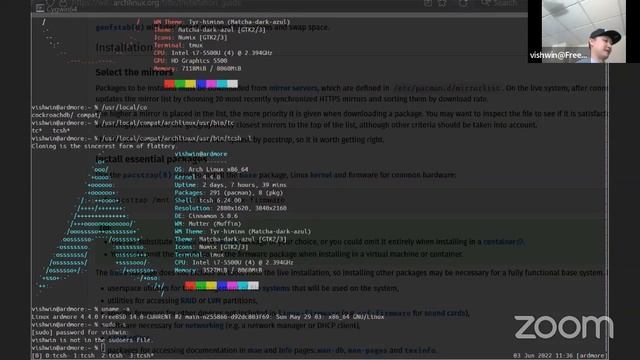Click the 'vishwin is not in the sudoers file' line

point(91,340)
